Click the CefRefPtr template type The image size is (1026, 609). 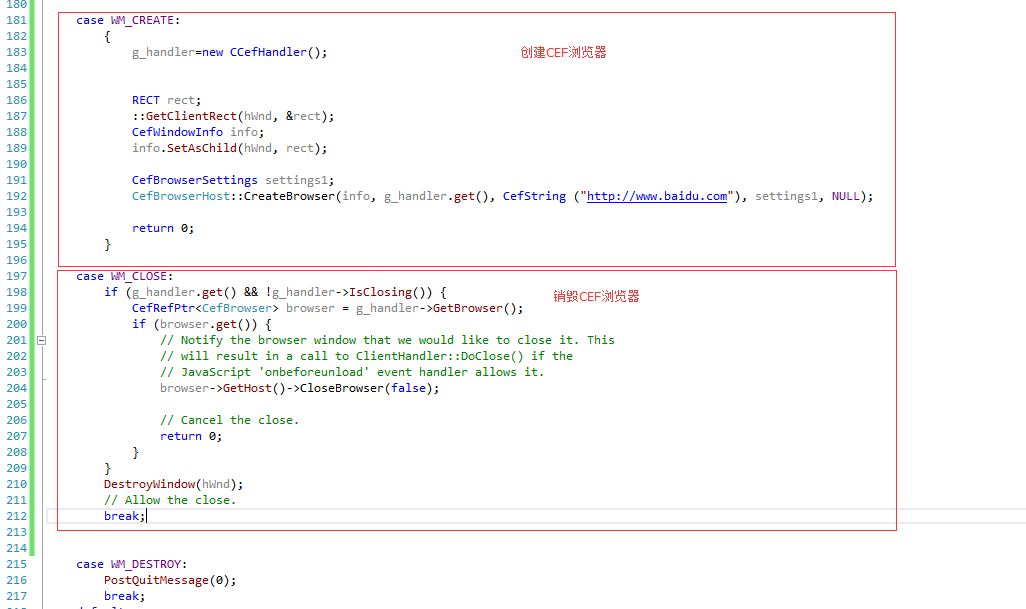tap(163, 308)
